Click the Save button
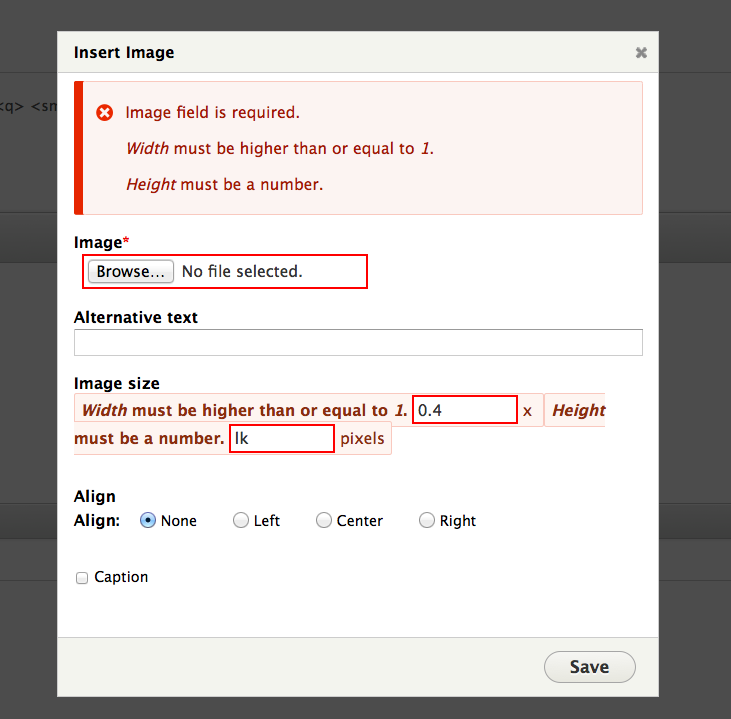731x719 pixels. point(590,667)
